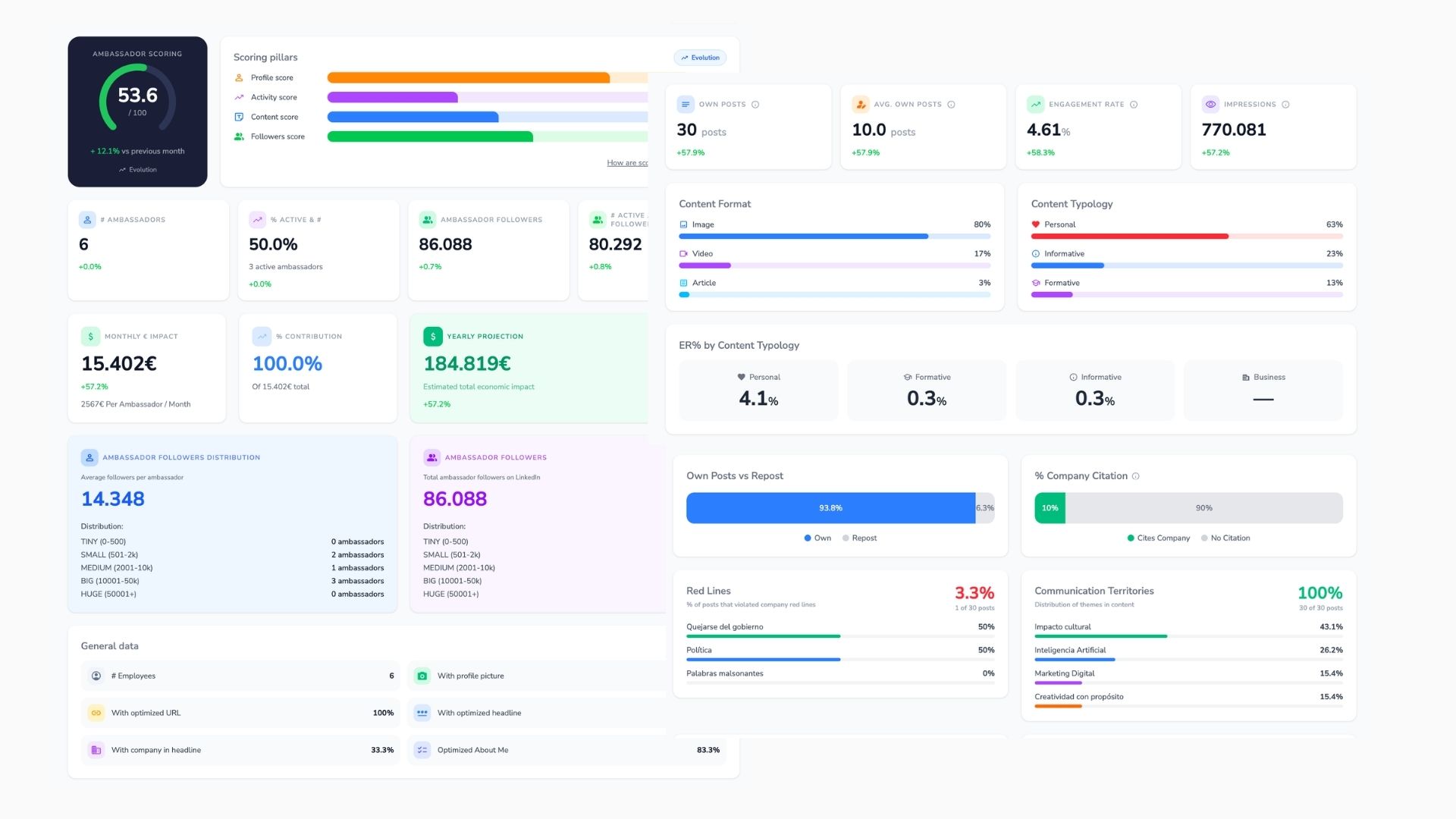Click the Optimized About Me checklist icon
The width and height of the screenshot is (1456, 819).
[422, 750]
